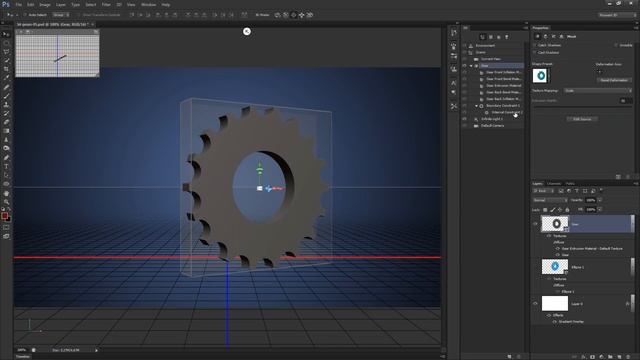This screenshot has width=640, height=360.
Task: Open the Image menu
Action: [45, 4]
